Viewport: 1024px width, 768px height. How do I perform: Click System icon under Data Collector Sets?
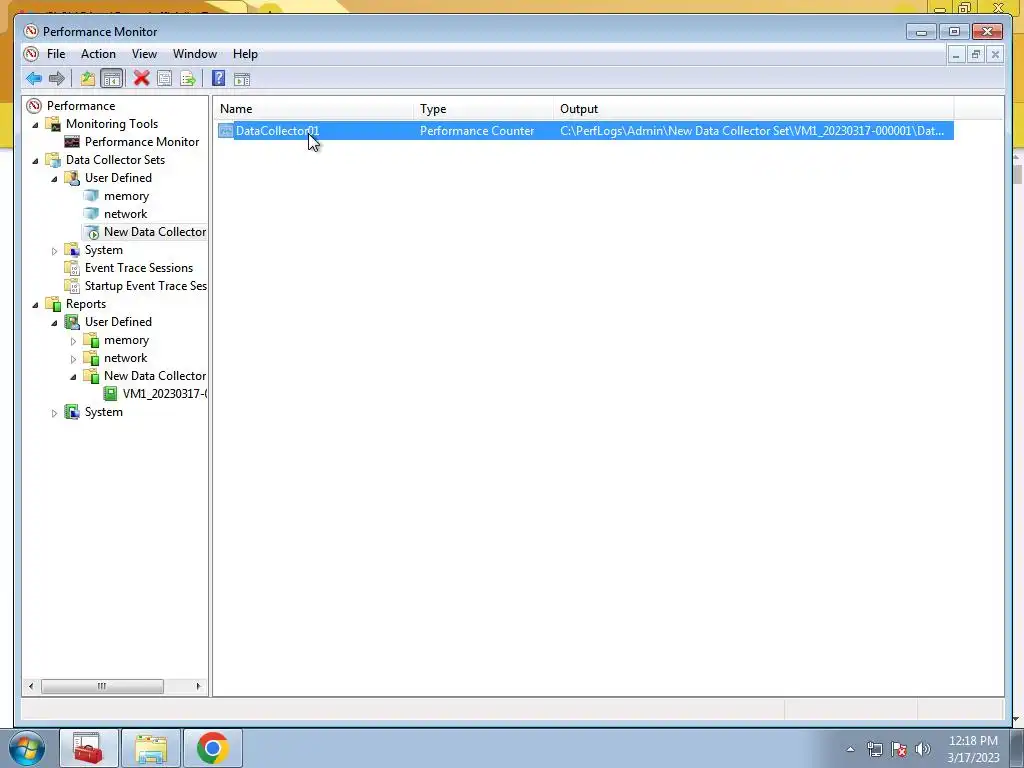(72, 250)
